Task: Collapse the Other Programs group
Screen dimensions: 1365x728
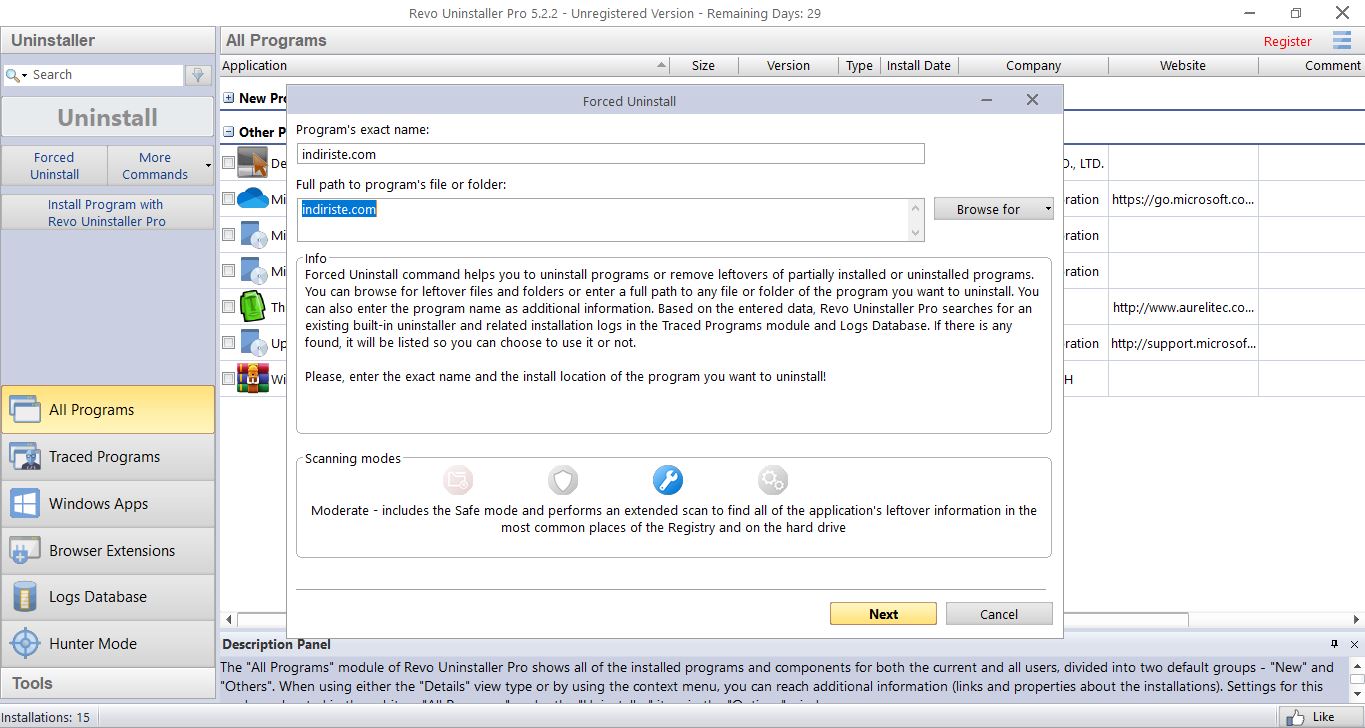Action: [229, 132]
